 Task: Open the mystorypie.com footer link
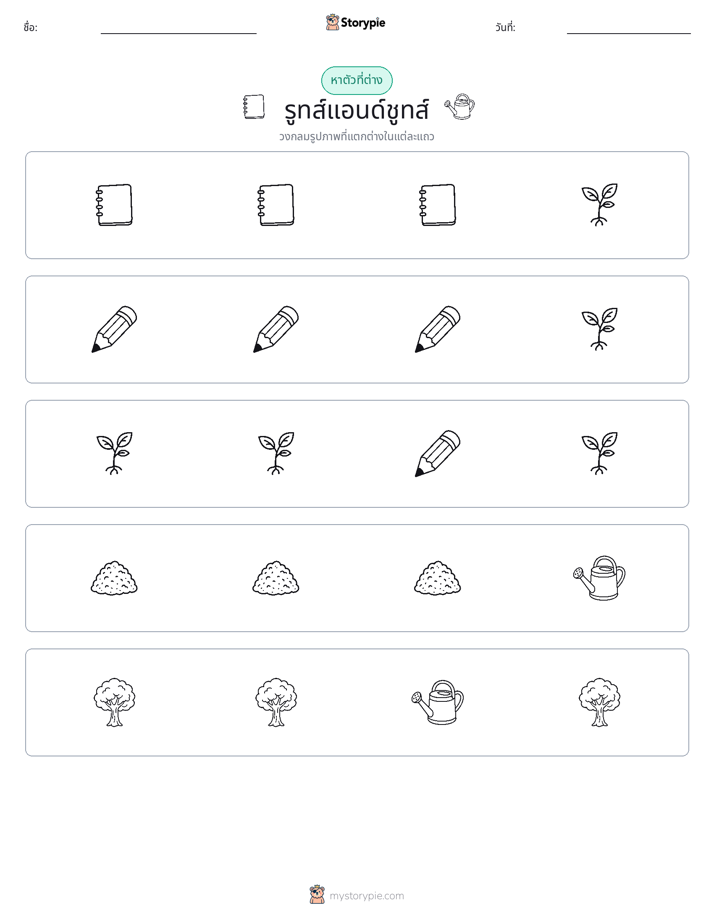click(366, 896)
